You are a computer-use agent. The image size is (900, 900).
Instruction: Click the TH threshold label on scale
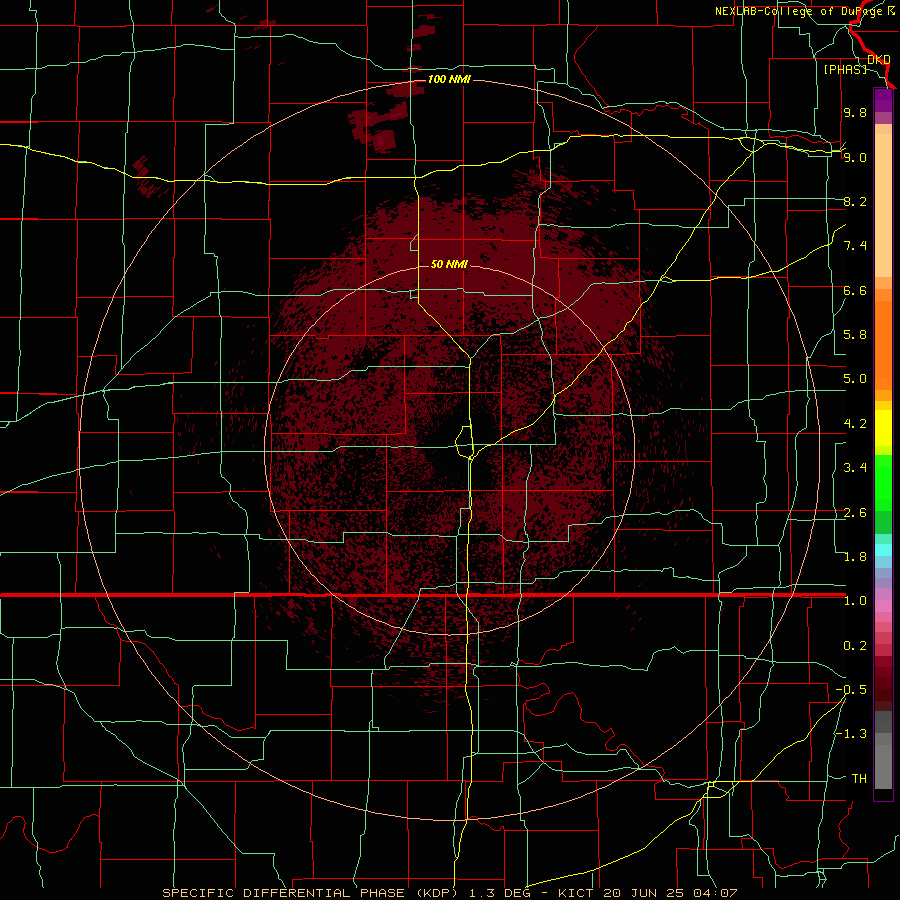(859, 779)
